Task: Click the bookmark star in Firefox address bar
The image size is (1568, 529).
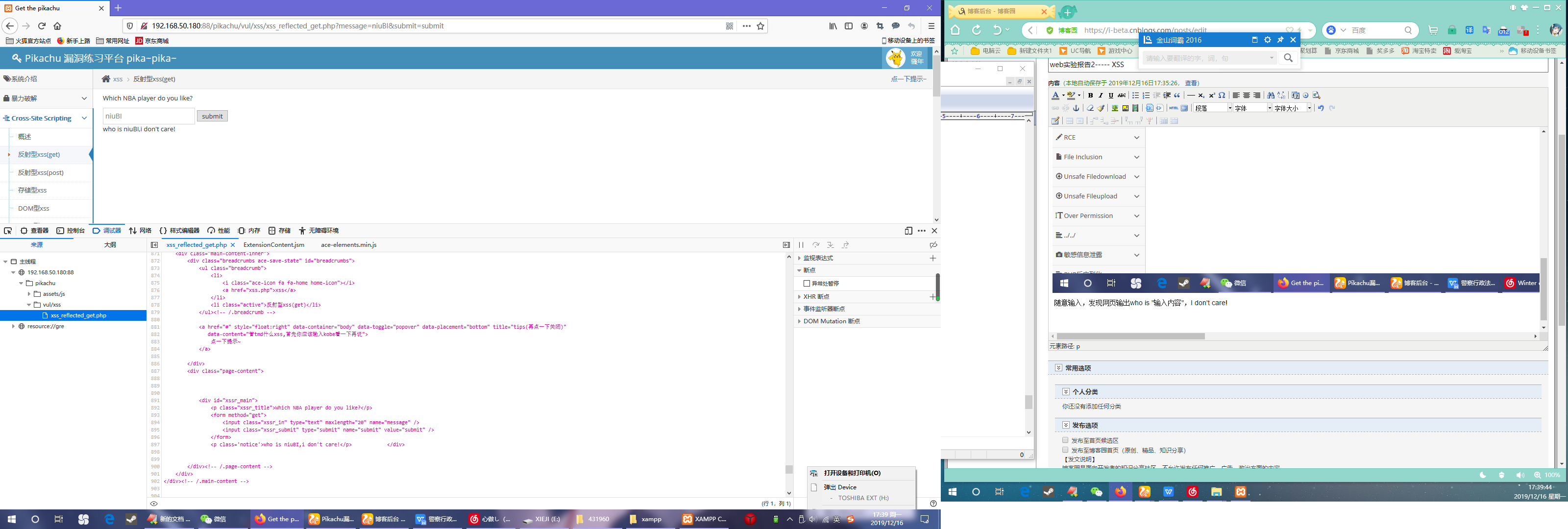Action: point(760,26)
